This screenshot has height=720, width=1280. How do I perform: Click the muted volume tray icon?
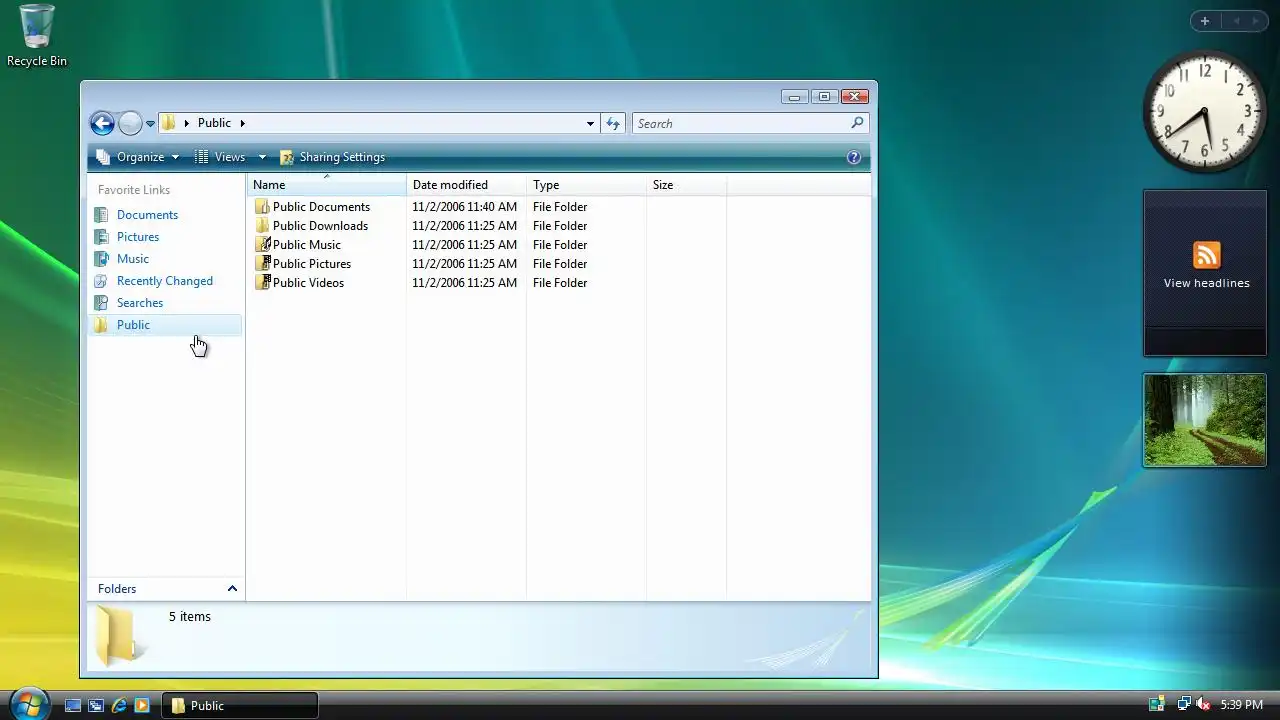[1203, 705]
